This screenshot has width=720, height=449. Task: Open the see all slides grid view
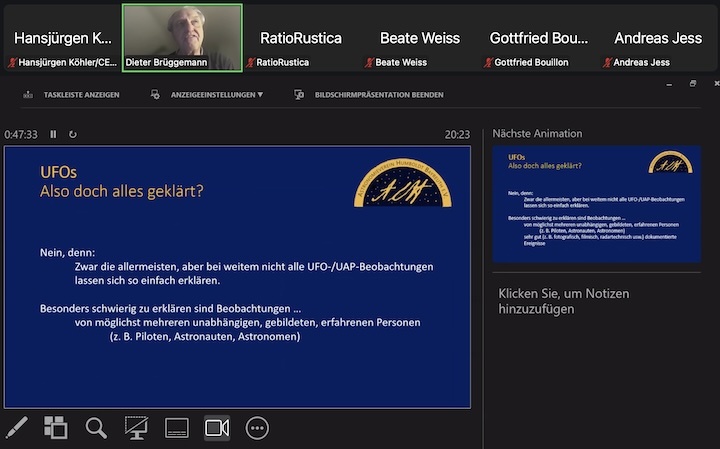[x=56, y=428]
